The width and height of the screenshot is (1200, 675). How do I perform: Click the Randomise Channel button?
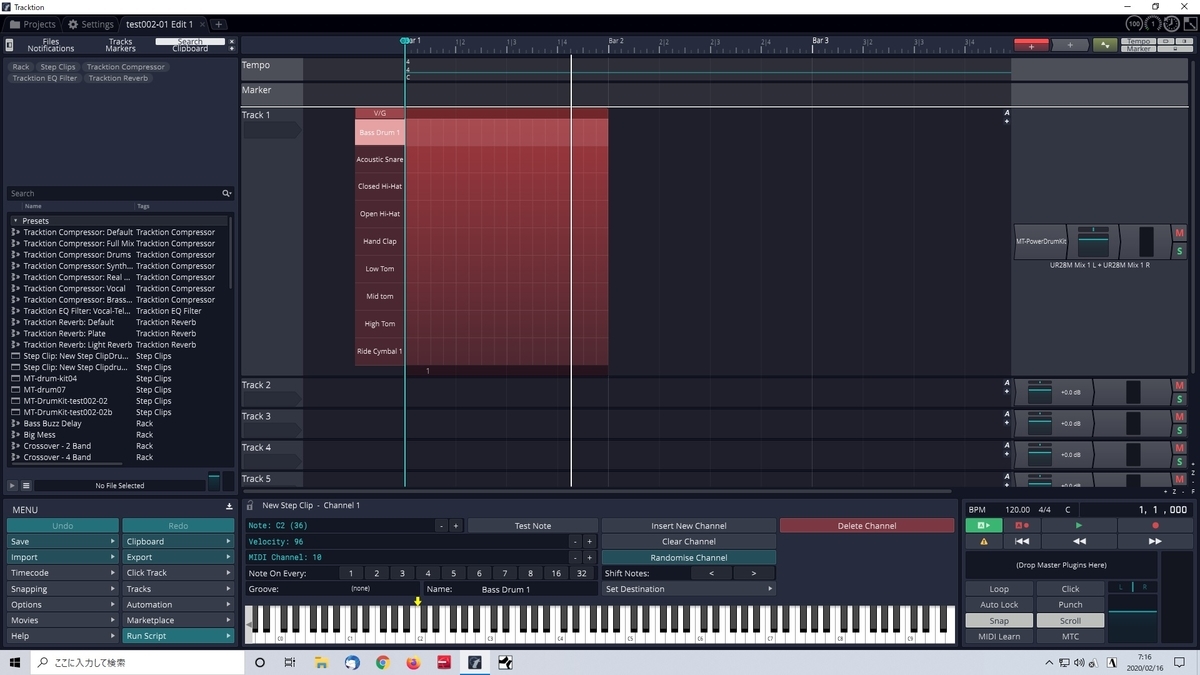pyautogui.click(x=689, y=557)
